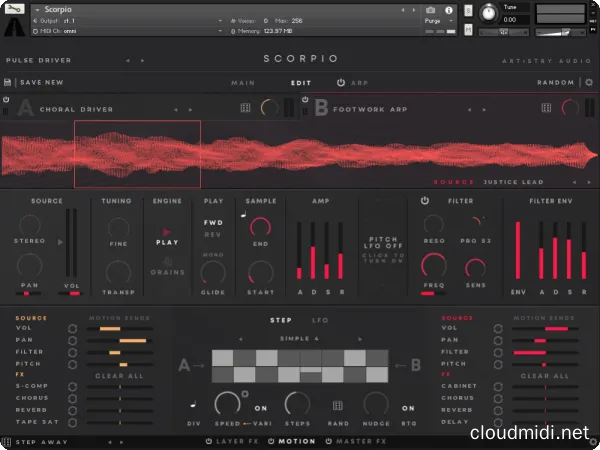
Task: Click the RAND dice icon in step sequencer
Action: (x=338, y=406)
